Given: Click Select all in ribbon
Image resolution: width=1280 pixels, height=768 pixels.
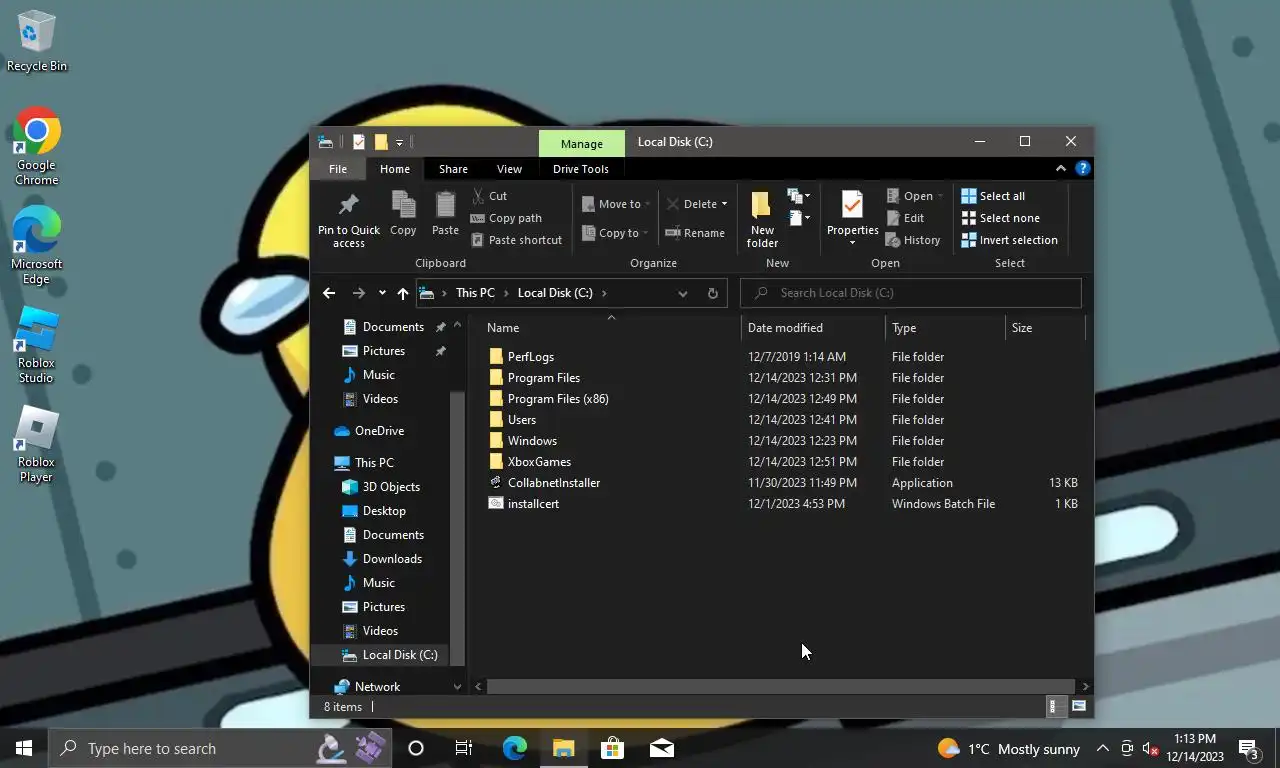Looking at the screenshot, I should click(993, 196).
